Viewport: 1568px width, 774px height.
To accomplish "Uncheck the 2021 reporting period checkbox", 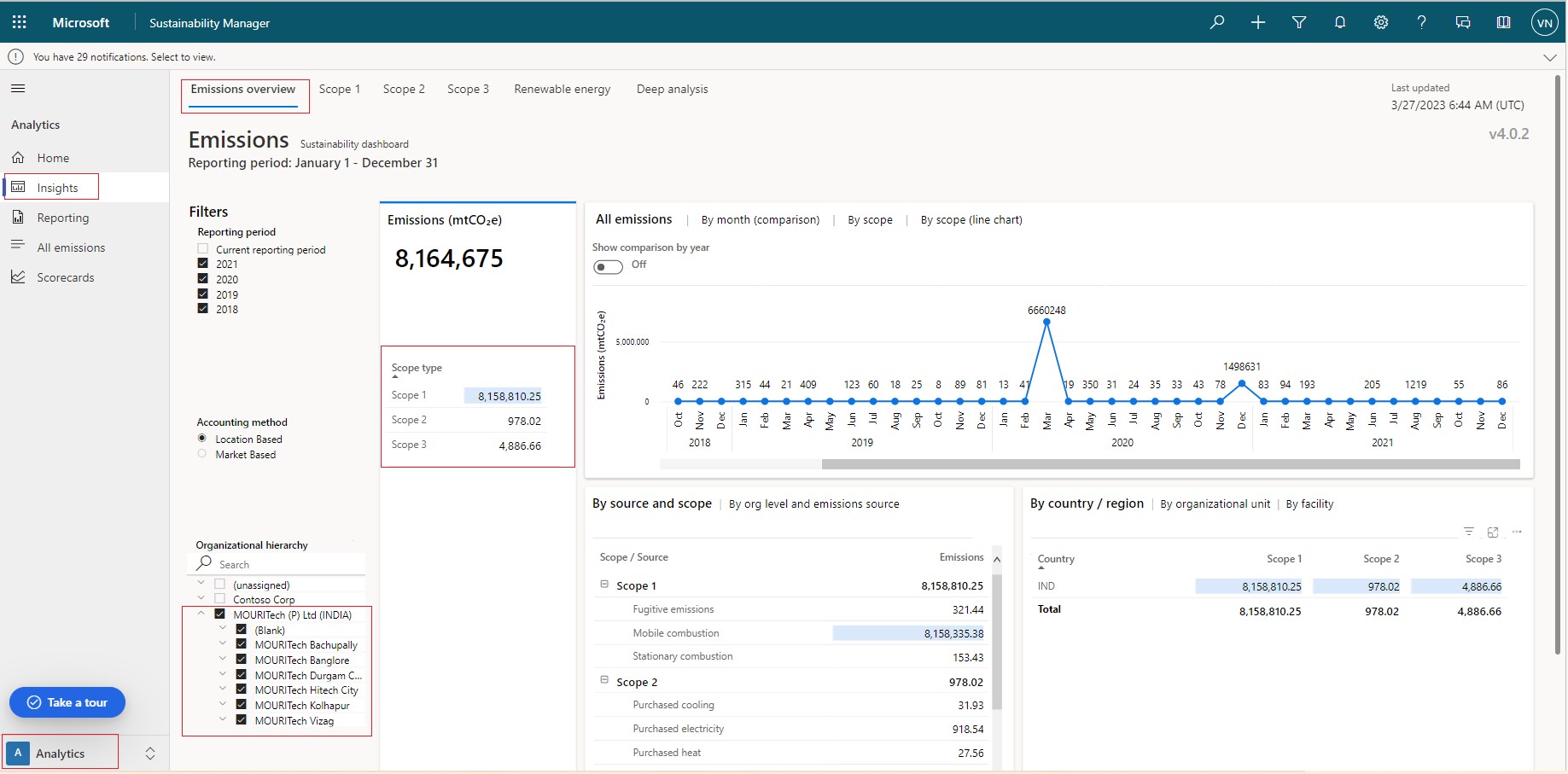I will [x=203, y=264].
